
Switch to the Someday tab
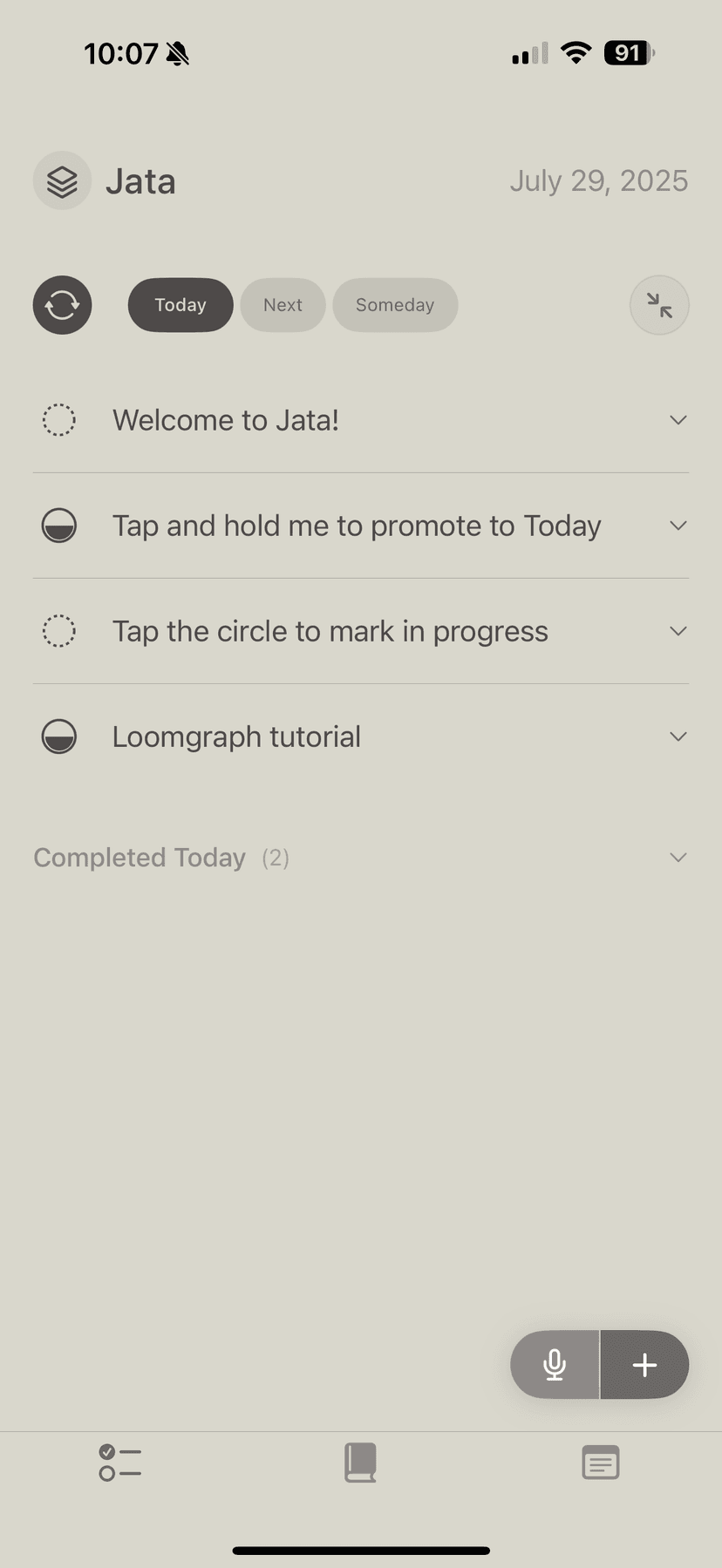[x=395, y=305]
